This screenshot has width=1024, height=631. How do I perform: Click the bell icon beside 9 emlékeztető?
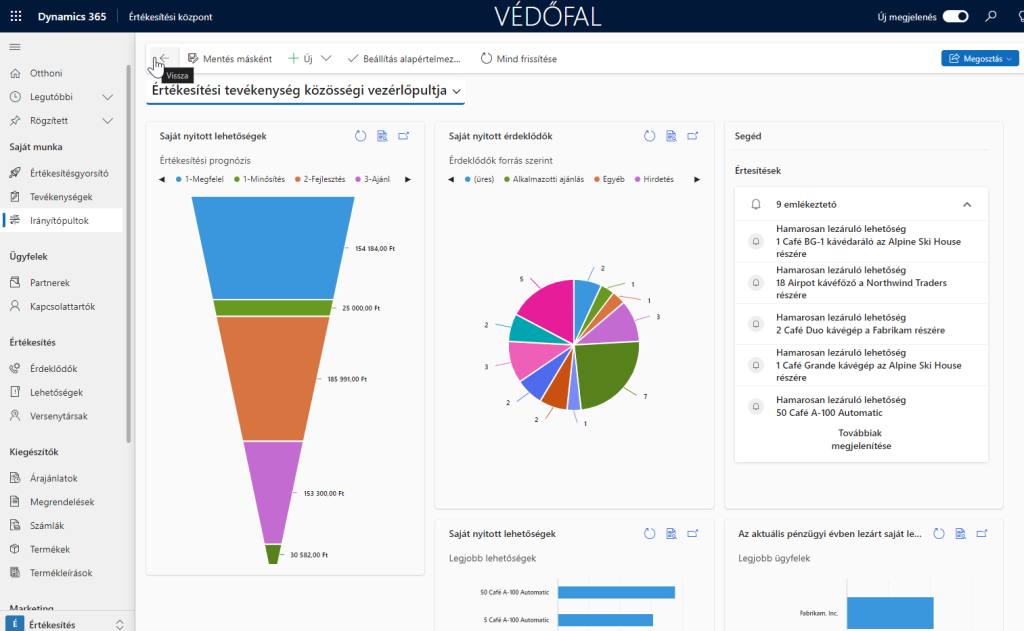pos(756,204)
